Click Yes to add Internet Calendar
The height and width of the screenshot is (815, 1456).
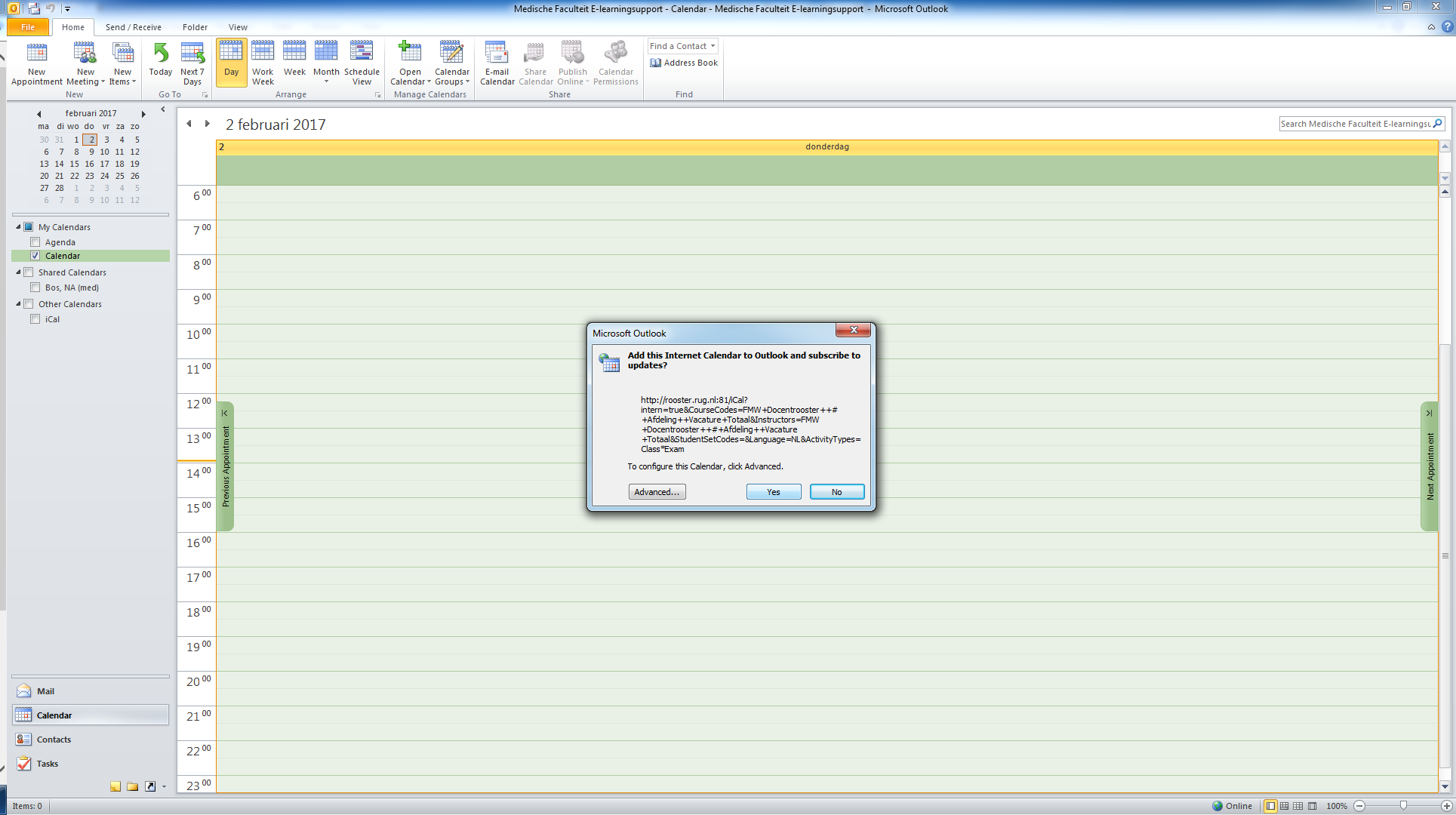tap(774, 492)
